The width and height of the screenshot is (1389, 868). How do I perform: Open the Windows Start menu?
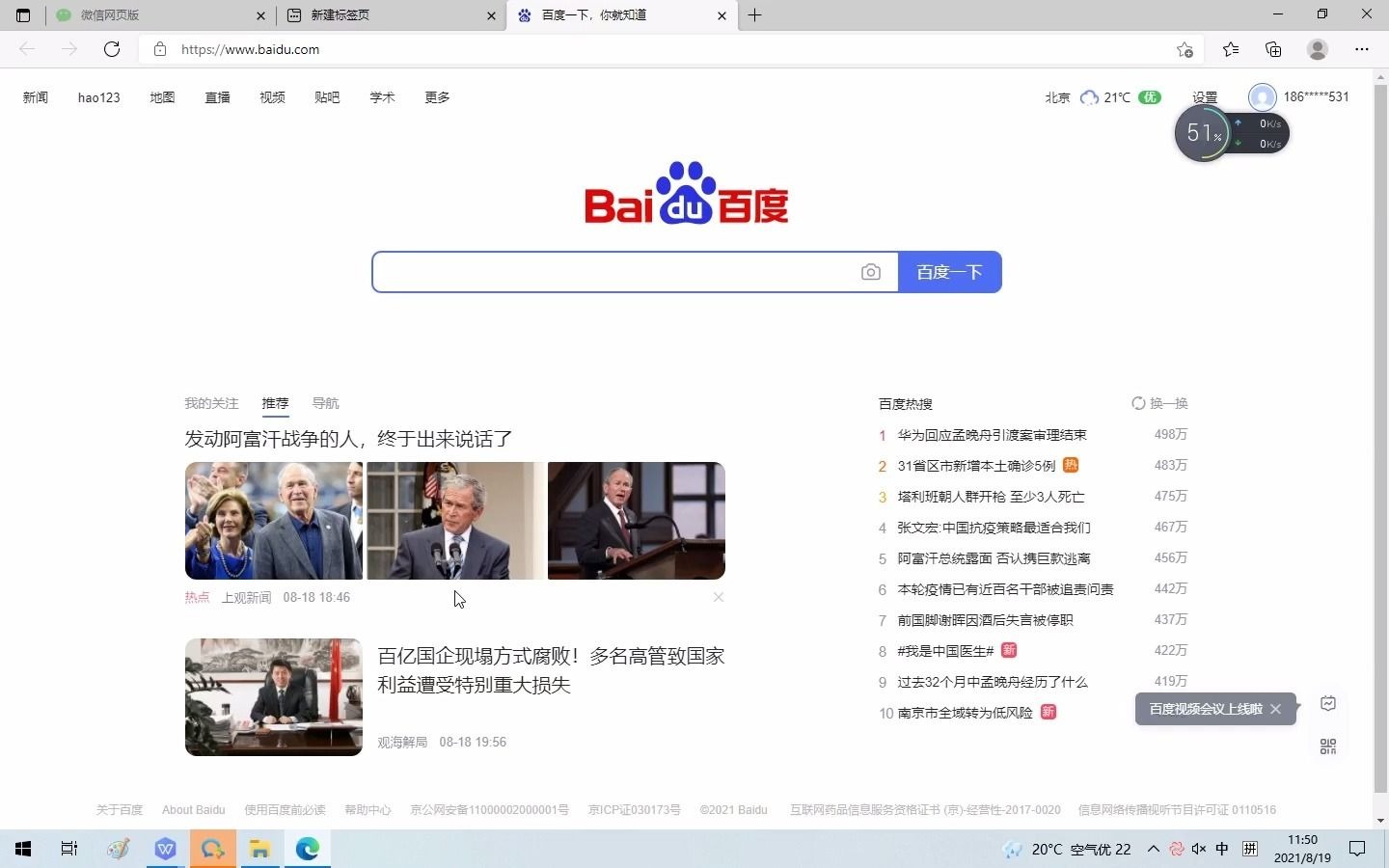pos(23,849)
